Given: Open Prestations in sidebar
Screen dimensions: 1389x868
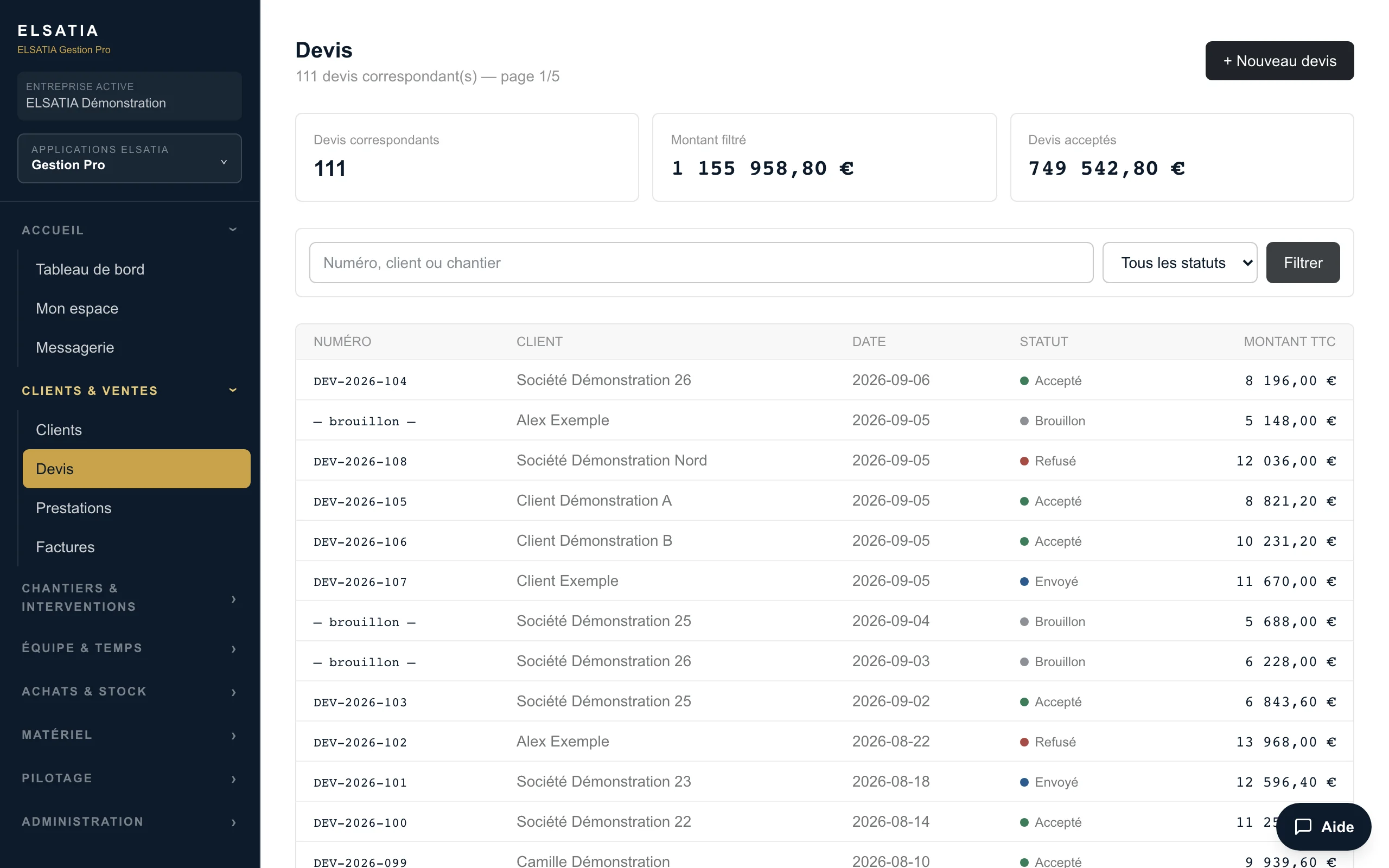Looking at the screenshot, I should click(x=137, y=508).
